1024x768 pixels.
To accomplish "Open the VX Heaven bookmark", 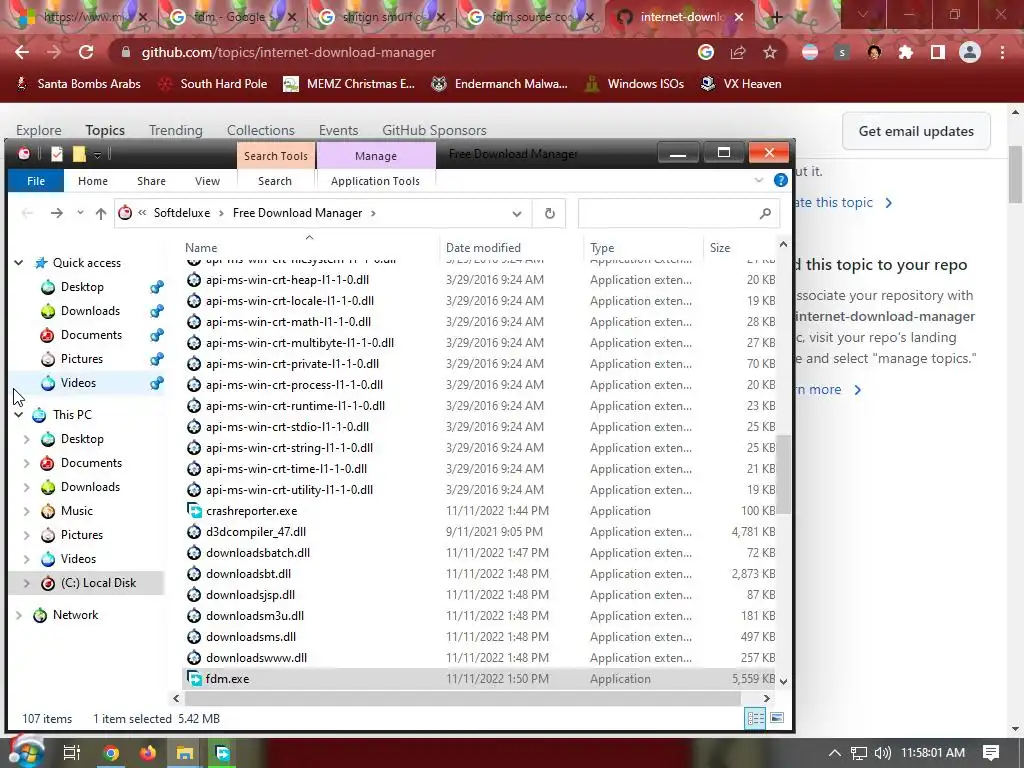I will coord(741,84).
